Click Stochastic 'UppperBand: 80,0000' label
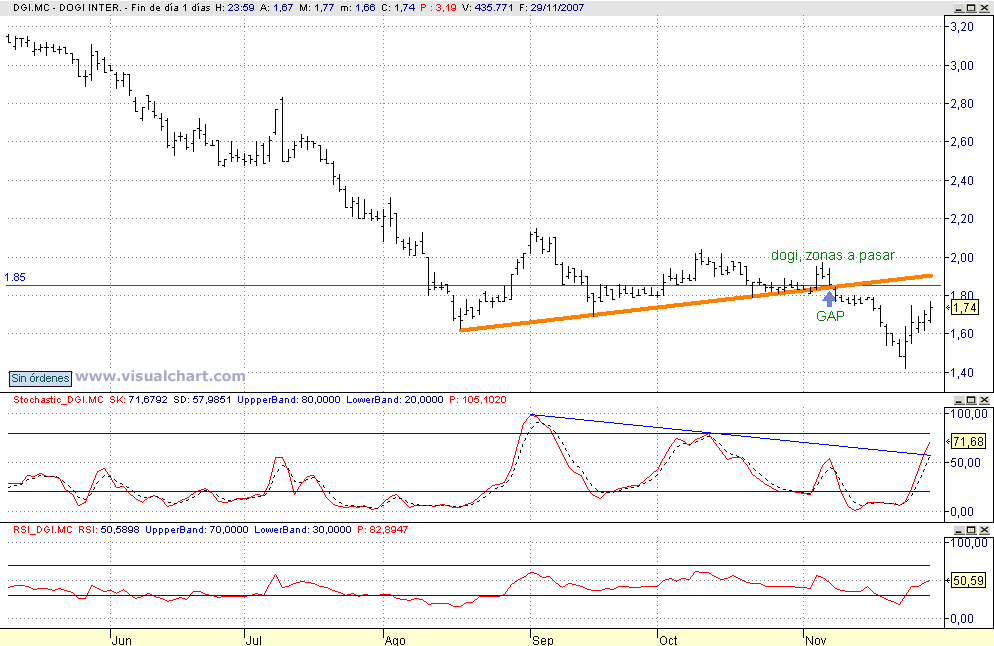This screenshot has height=646, width=994. 288,399
